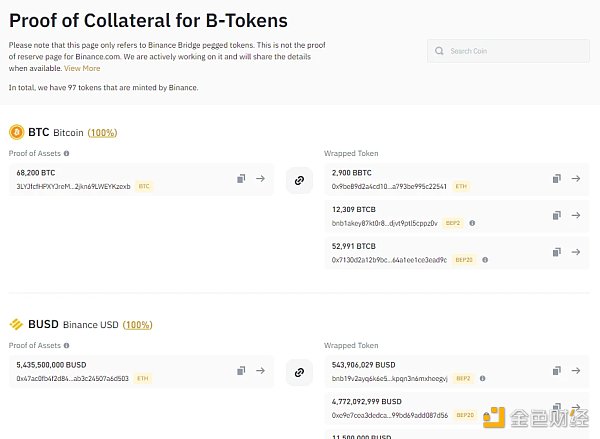Viewport: 600px width, 439px height.
Task: Click the ETH tag on 5,435,500,000 BUSD row
Action: 143,379
